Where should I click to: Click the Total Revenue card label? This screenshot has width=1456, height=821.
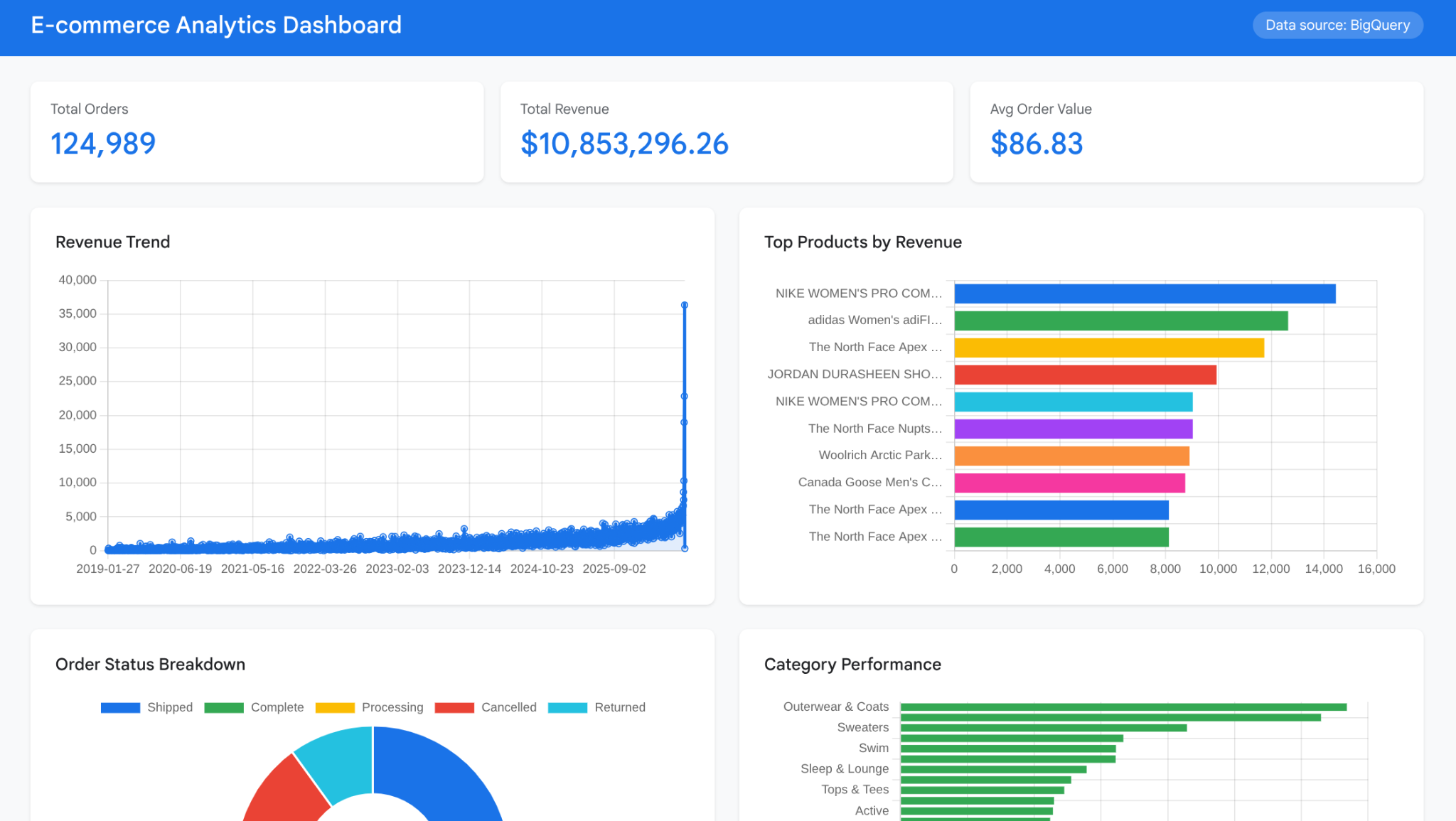(x=564, y=109)
